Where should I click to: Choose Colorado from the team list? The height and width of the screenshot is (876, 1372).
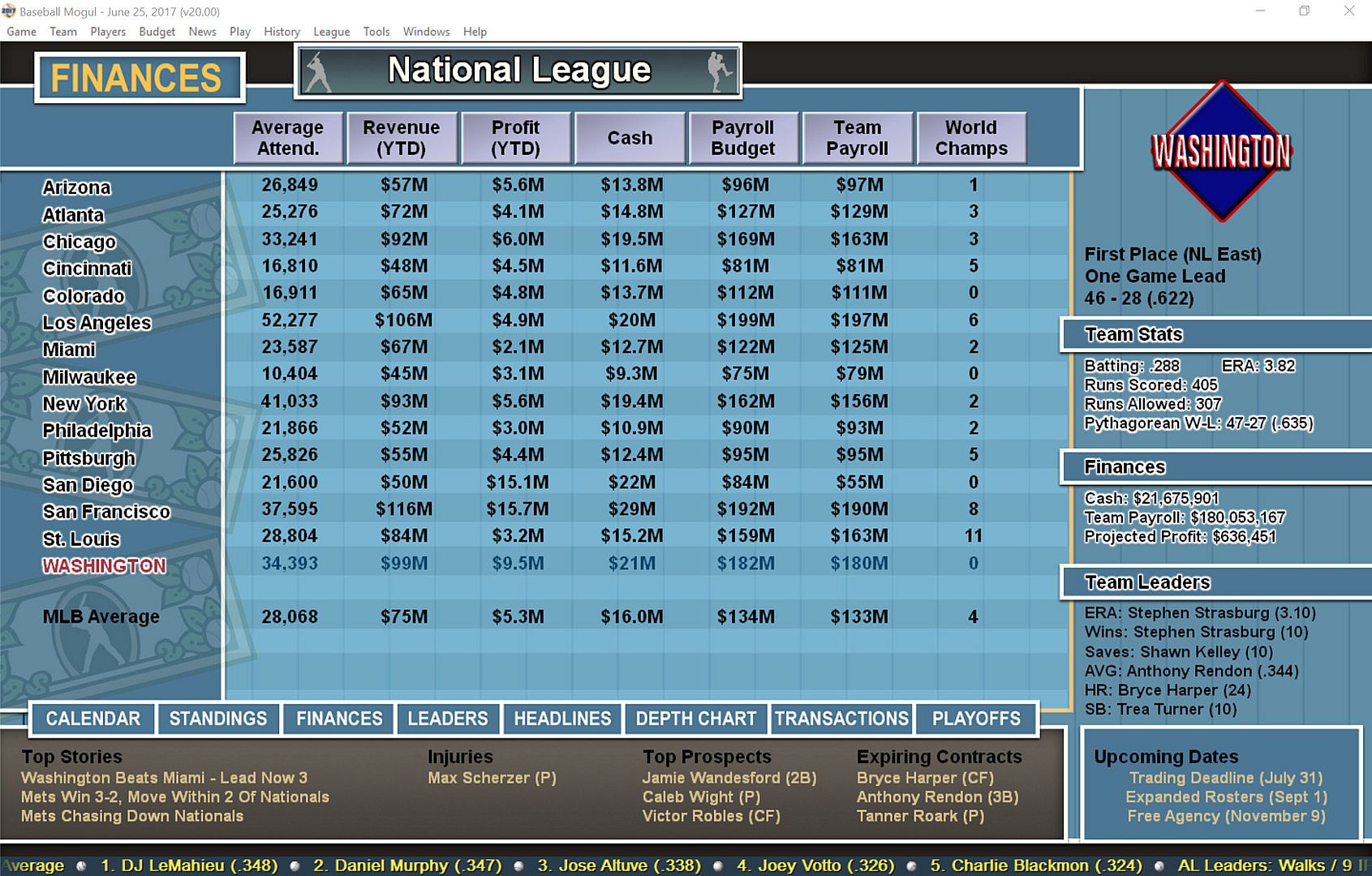[84, 296]
